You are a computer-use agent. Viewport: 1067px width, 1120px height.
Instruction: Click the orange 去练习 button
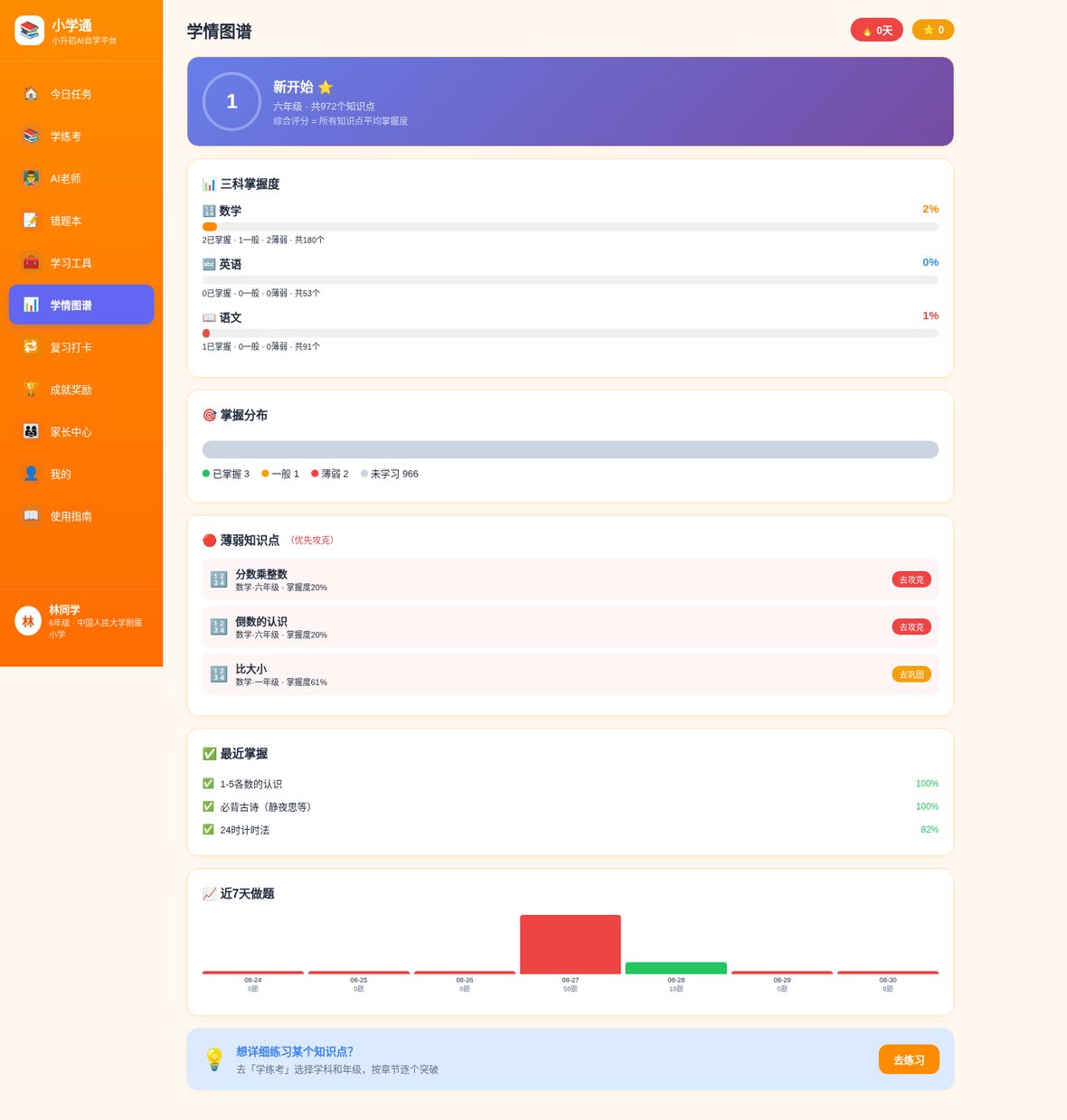[909, 1059]
